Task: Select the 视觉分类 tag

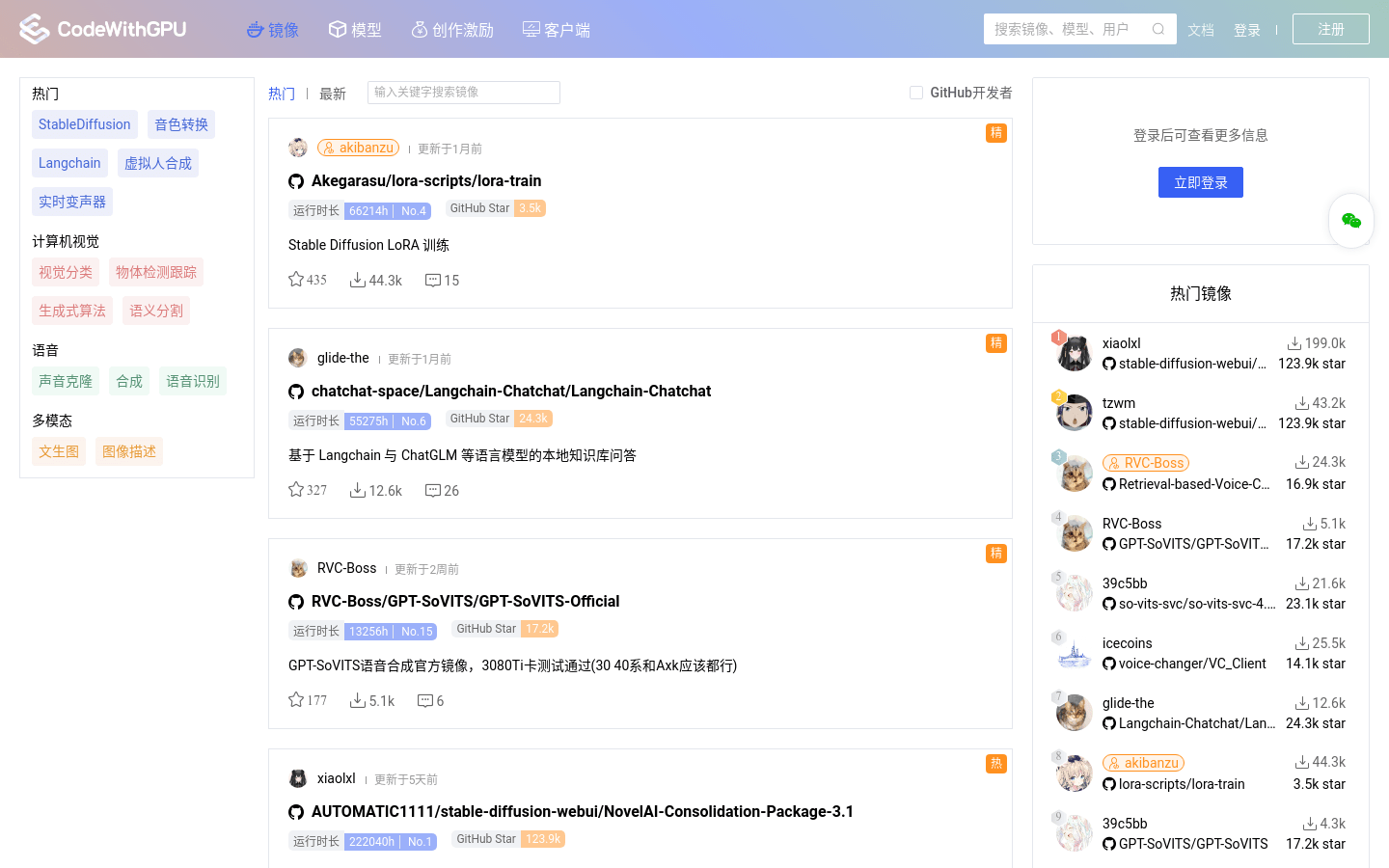Action: click(x=66, y=272)
